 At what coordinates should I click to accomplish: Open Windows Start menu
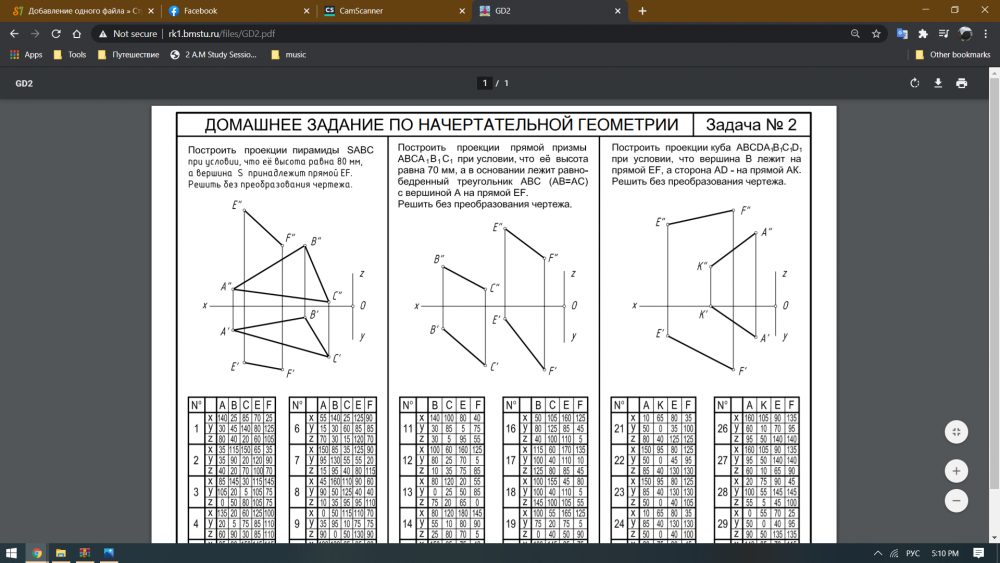[11, 553]
